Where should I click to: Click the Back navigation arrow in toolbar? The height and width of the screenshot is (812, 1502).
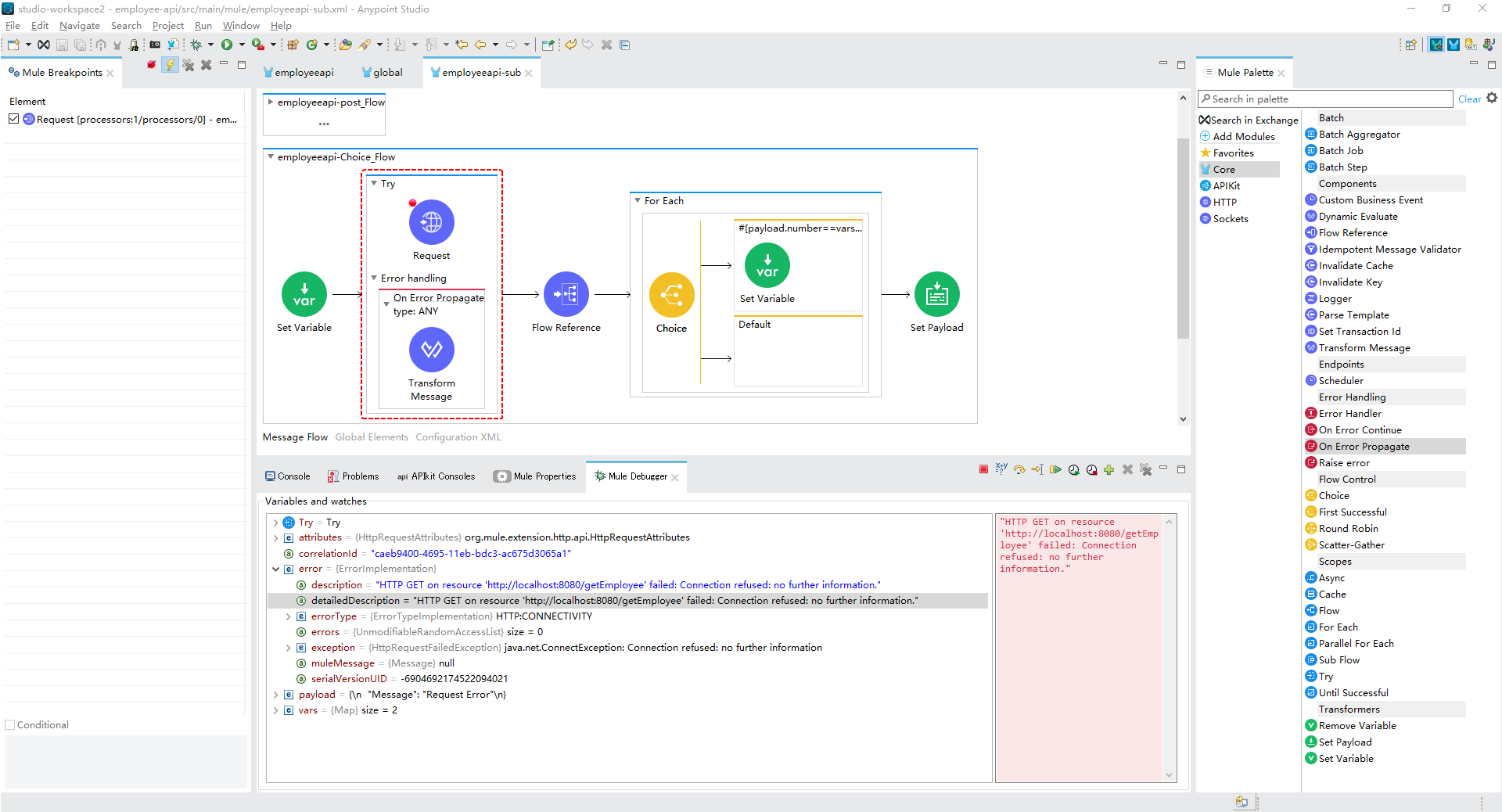coord(480,45)
